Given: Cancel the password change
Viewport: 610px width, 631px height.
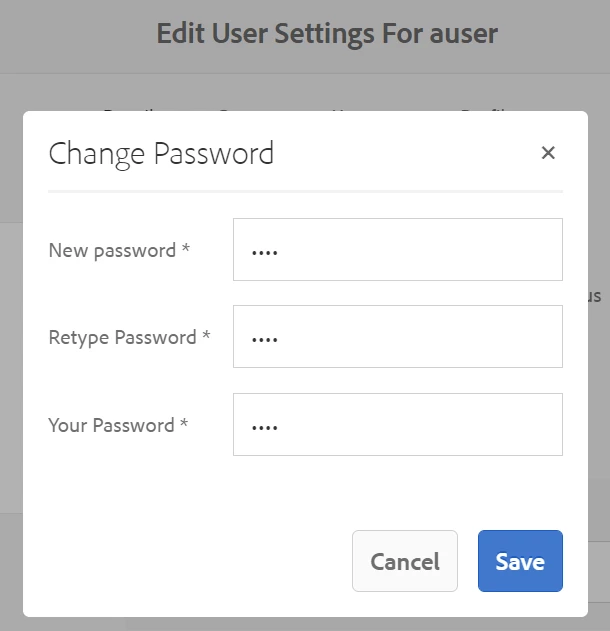Looking at the screenshot, I should pyautogui.click(x=405, y=561).
